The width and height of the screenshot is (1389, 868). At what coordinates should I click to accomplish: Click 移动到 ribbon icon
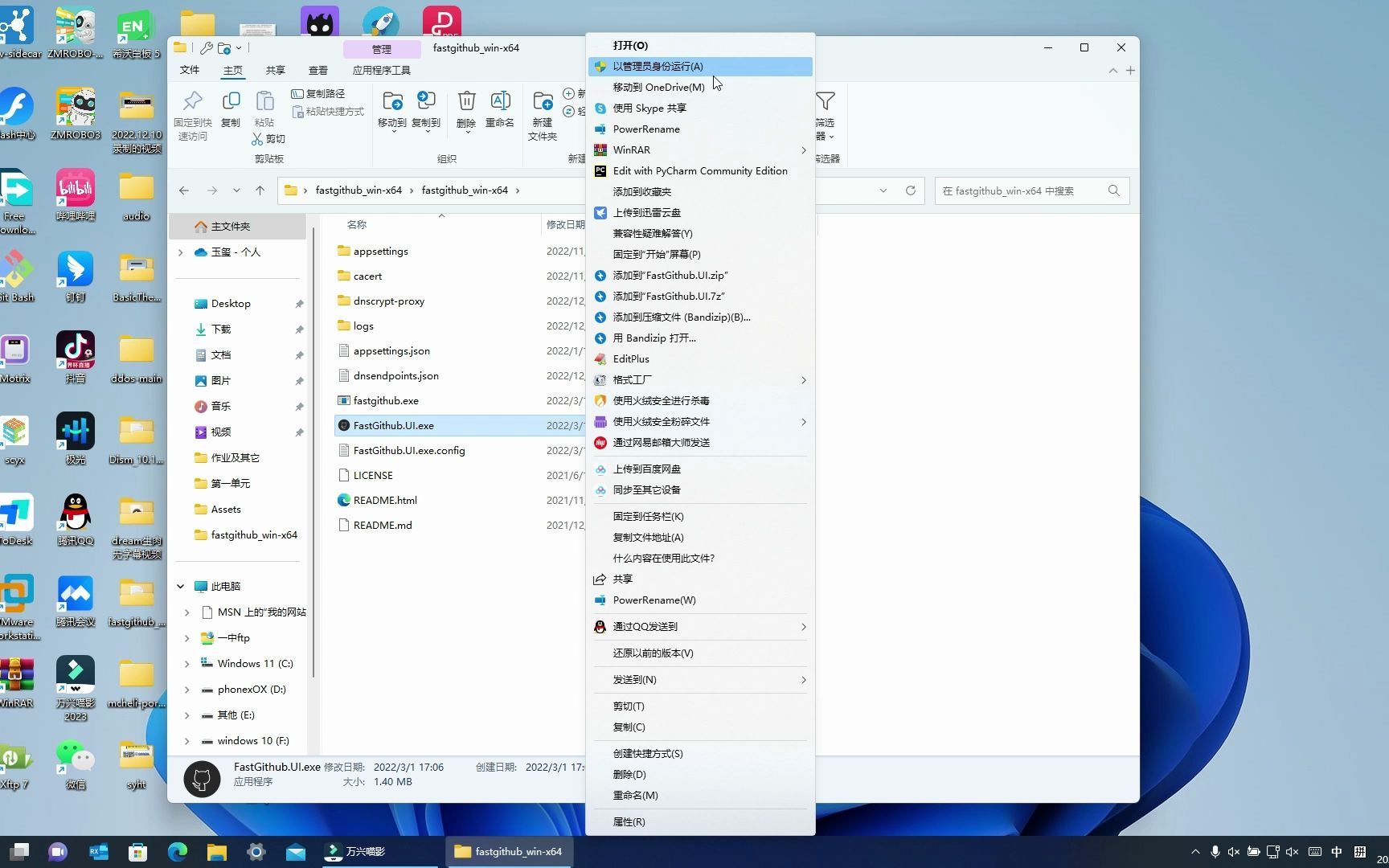point(392,110)
